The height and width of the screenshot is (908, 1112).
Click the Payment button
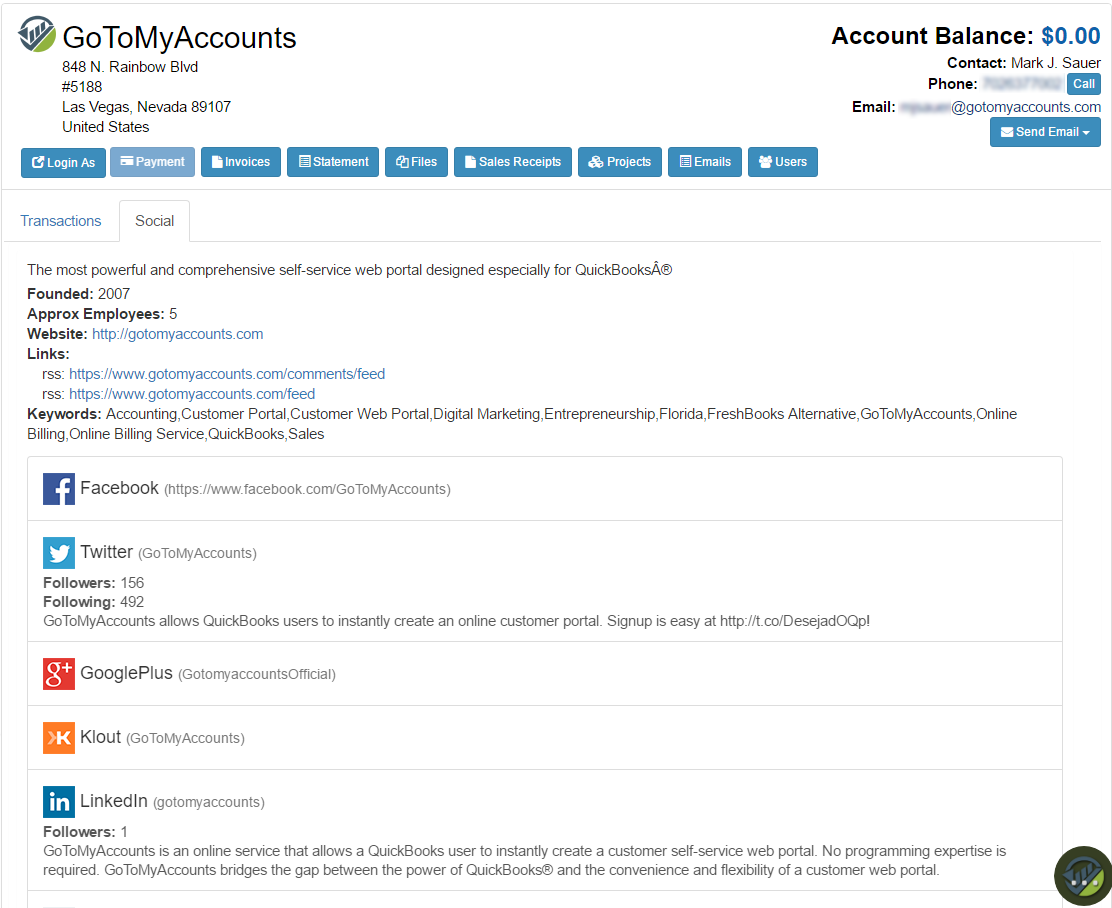[x=153, y=162]
